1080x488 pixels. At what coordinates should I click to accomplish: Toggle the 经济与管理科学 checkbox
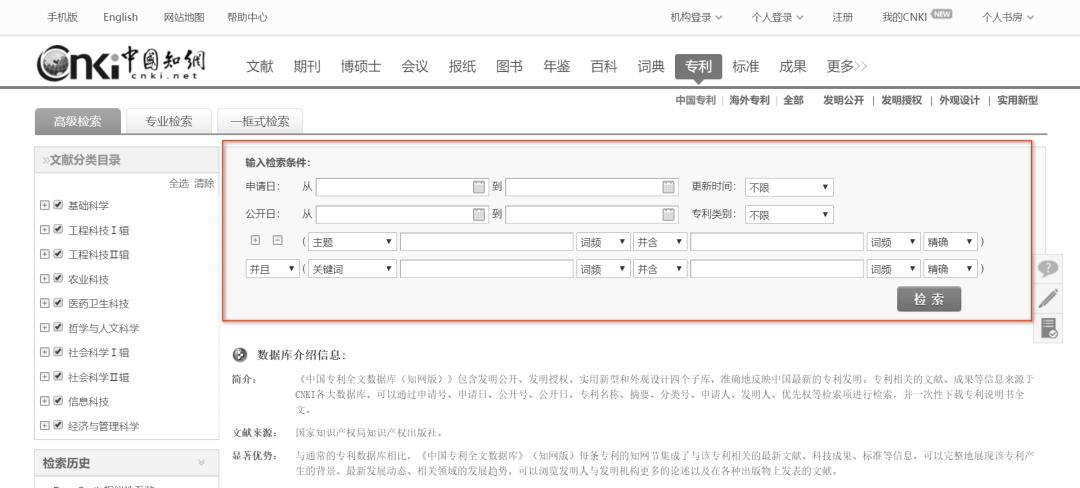point(59,425)
